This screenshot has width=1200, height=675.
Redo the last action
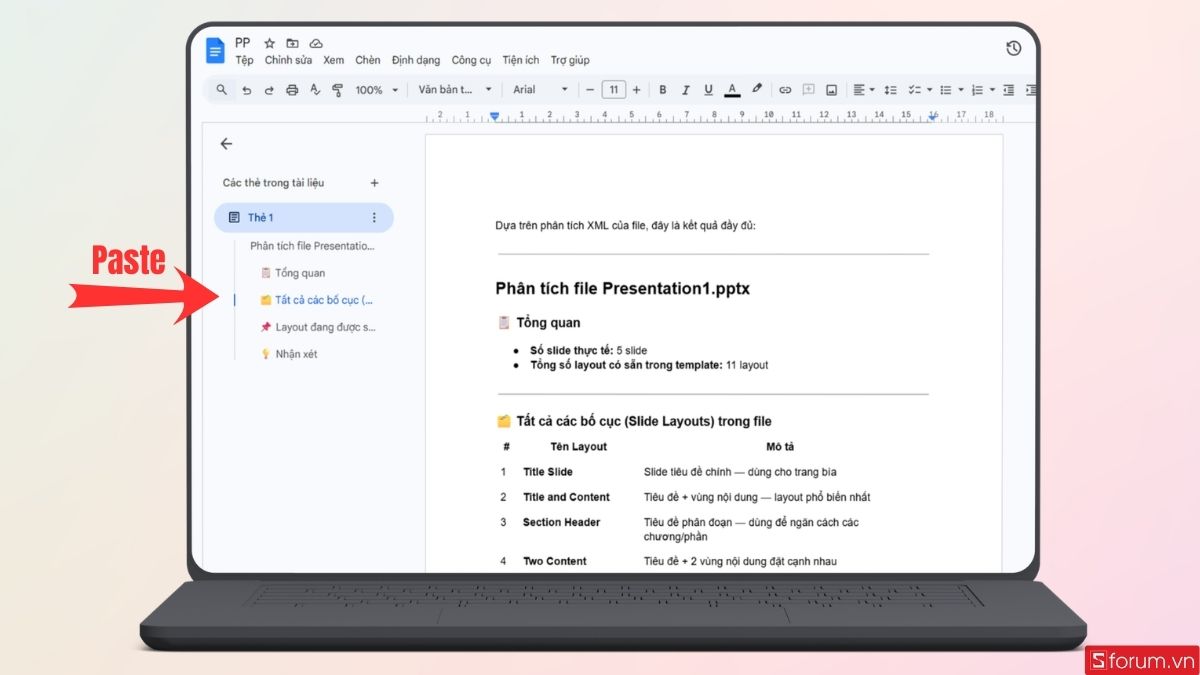coord(269,90)
